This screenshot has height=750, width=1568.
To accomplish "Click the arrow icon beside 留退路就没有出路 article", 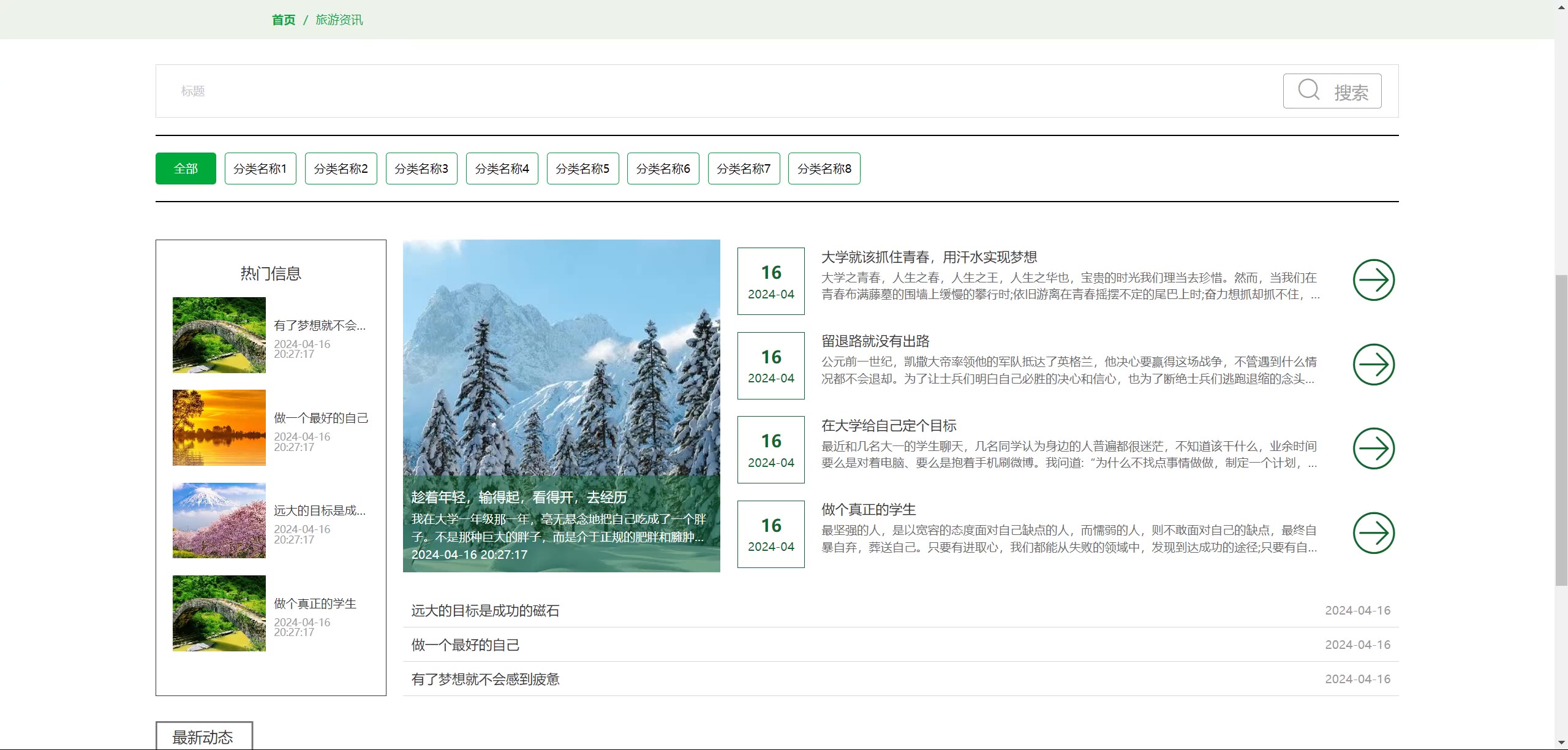I will pyautogui.click(x=1373, y=365).
